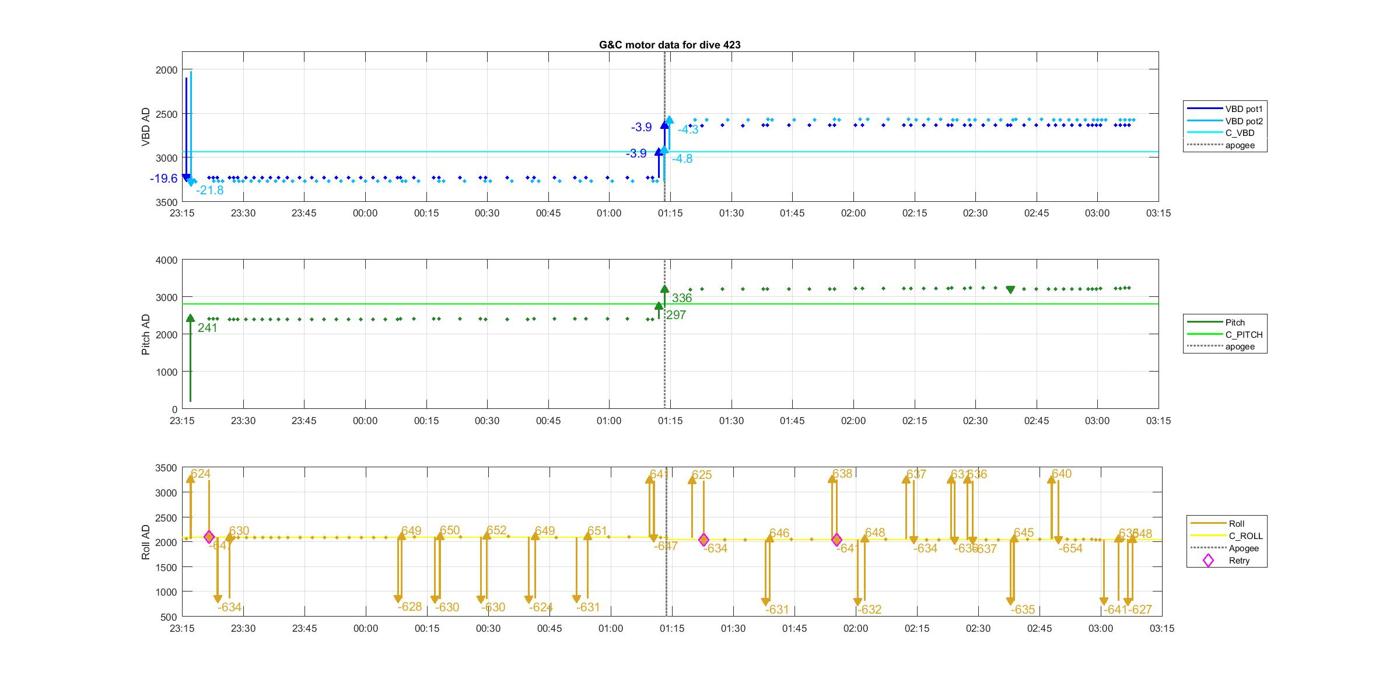Click the 336 value in the Pitch plot

(x=681, y=298)
